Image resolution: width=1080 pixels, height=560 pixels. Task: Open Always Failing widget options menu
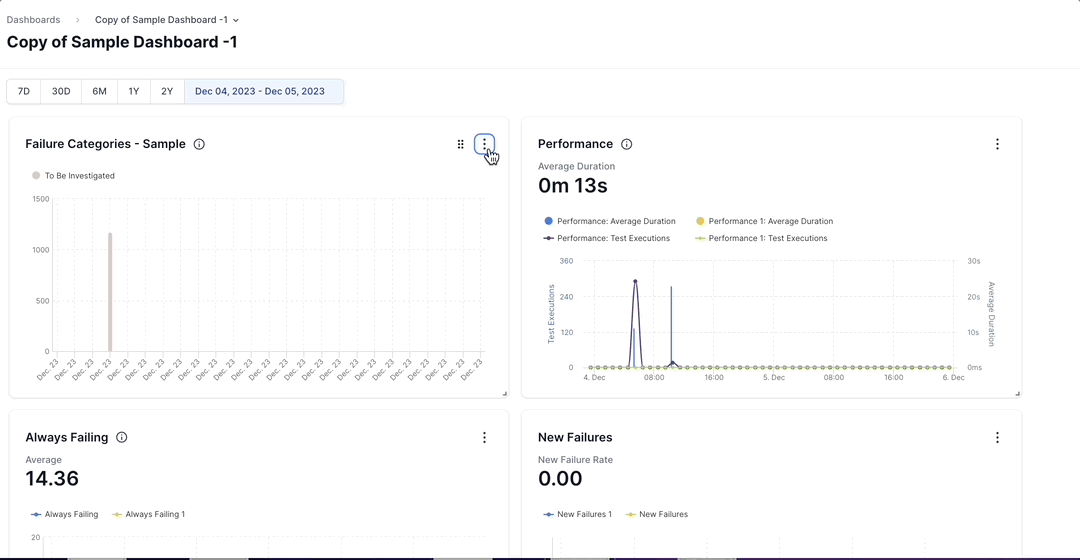(484, 437)
